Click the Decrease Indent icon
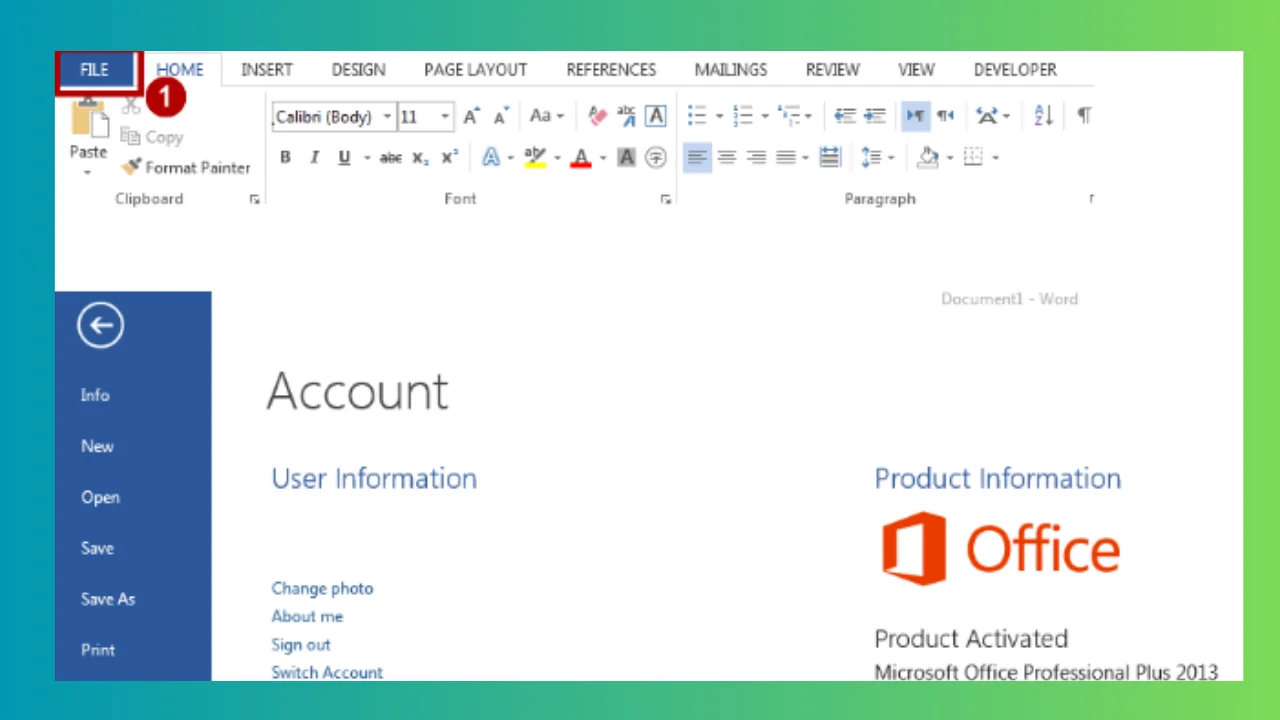The image size is (1280, 720). coord(845,116)
